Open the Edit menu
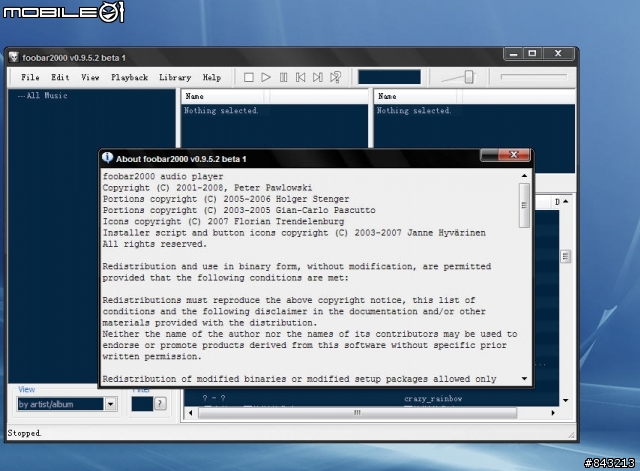 click(60, 77)
